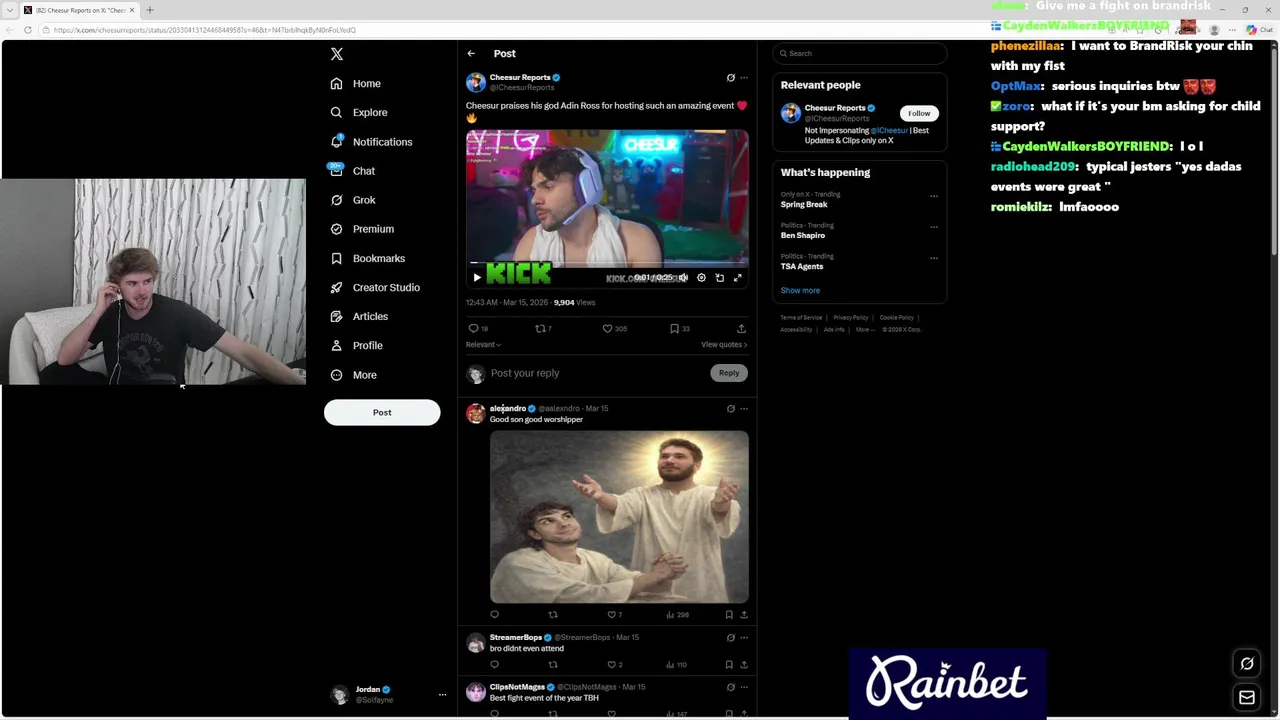Screen dimensions: 1280x720
Task: Reply to StreamerBops comment
Action: (x=494, y=665)
